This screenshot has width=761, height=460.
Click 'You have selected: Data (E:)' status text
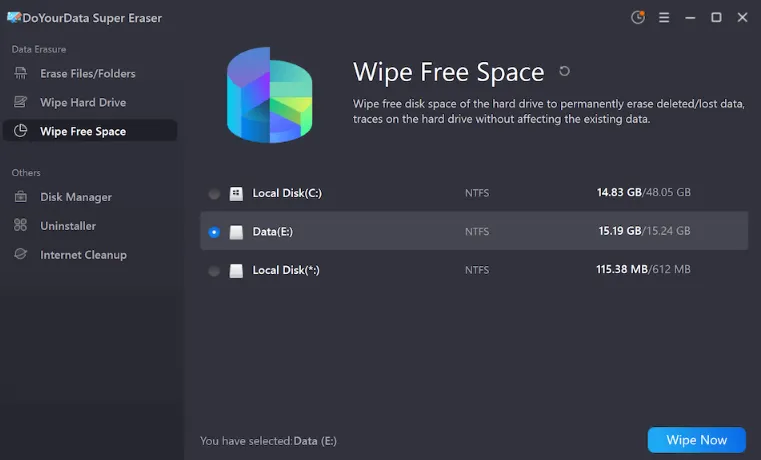pyautogui.click(x=268, y=441)
